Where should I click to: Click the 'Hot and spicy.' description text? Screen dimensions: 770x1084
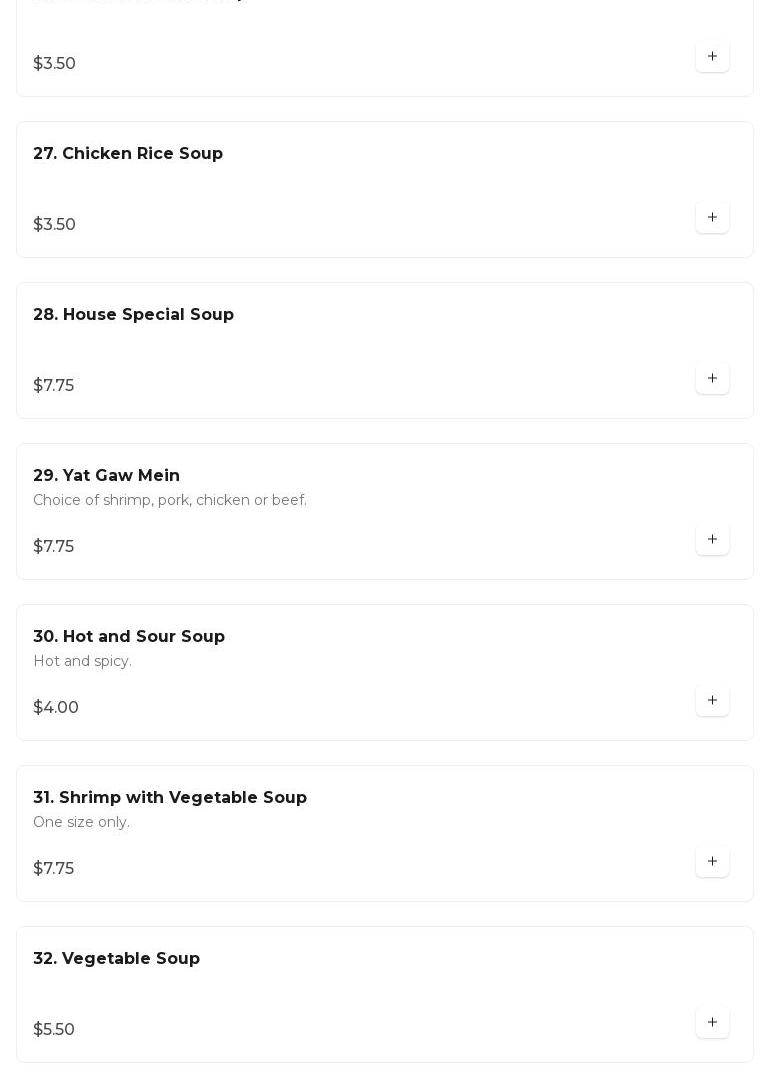point(82,661)
